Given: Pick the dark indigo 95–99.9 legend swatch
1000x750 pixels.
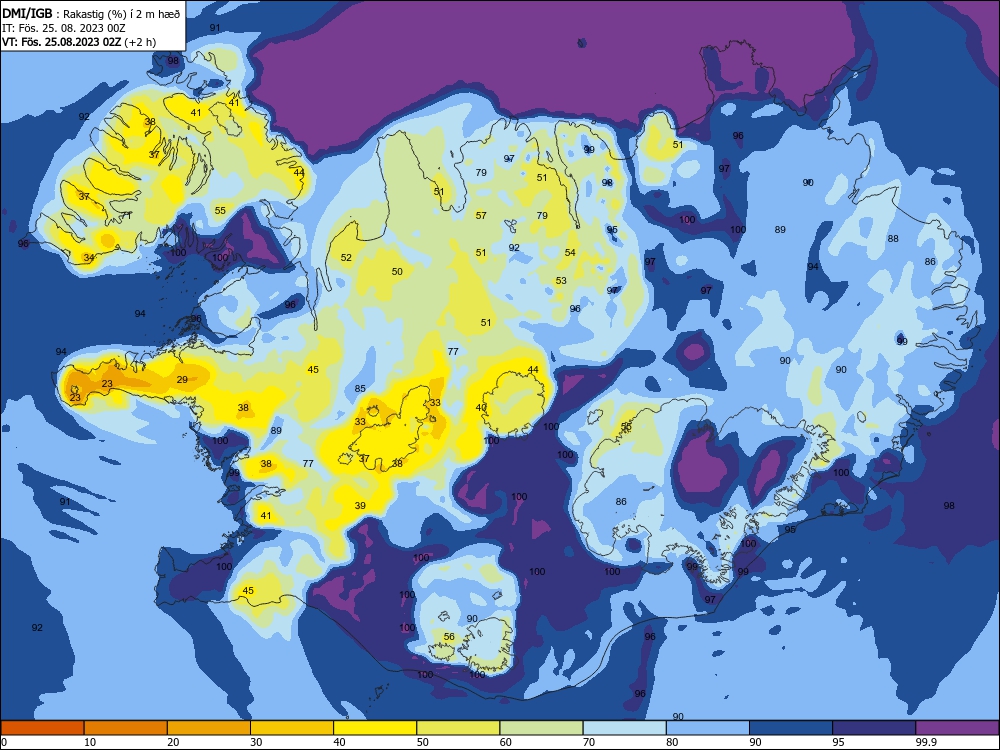Looking at the screenshot, I should [x=874, y=728].
